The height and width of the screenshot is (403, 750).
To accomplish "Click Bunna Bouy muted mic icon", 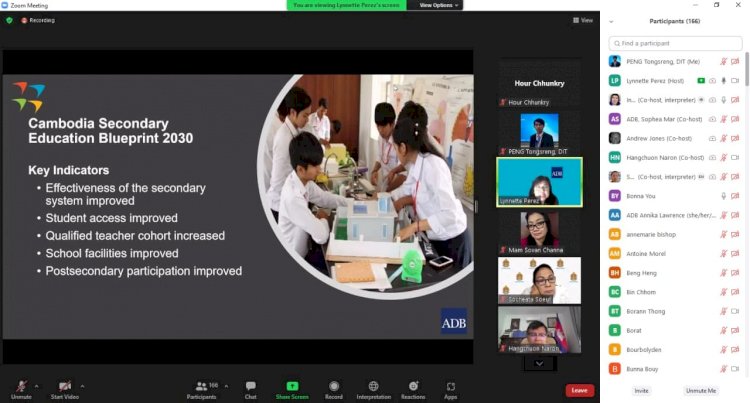I will [724, 369].
